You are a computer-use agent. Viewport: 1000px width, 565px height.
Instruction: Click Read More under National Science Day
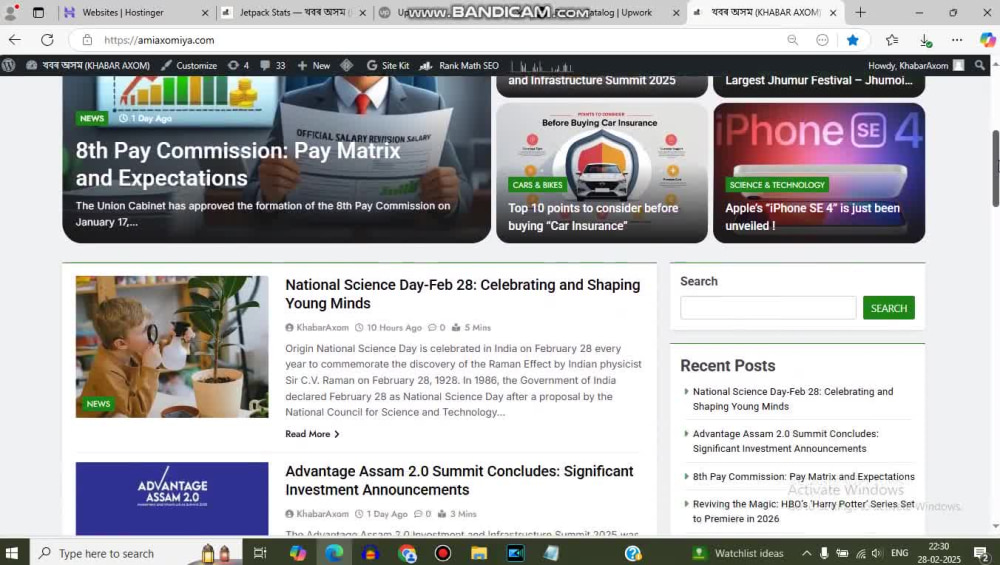[312, 434]
